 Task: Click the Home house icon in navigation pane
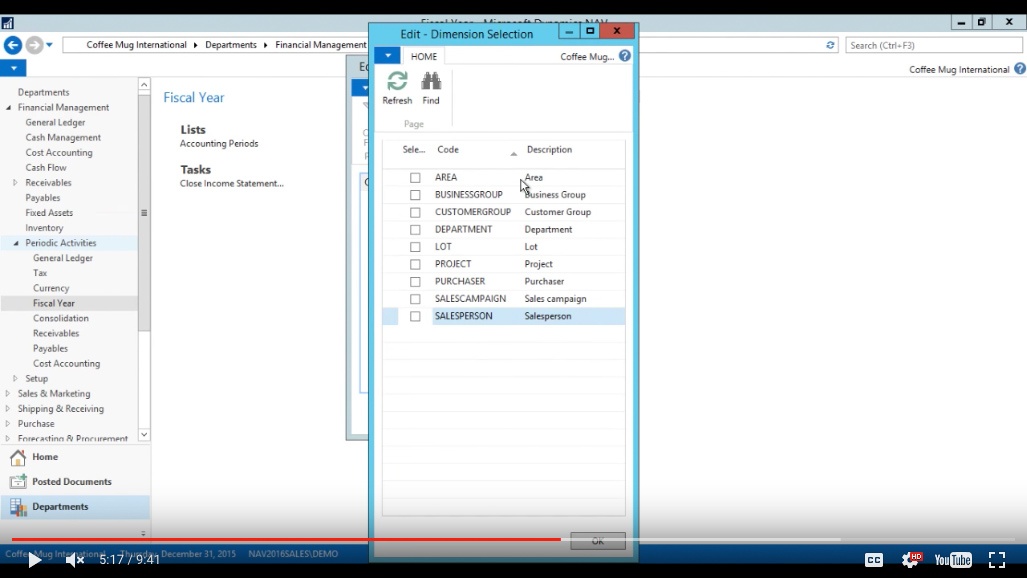click(18, 457)
